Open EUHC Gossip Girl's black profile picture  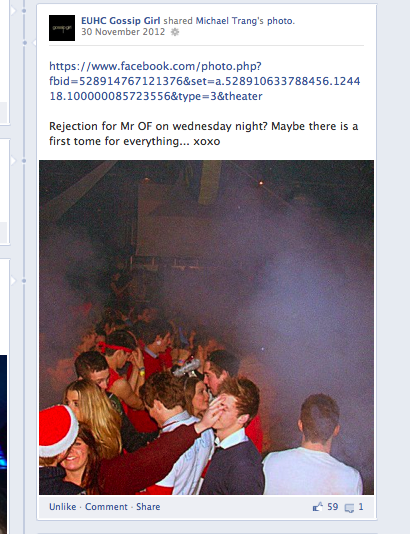[x=62, y=28]
